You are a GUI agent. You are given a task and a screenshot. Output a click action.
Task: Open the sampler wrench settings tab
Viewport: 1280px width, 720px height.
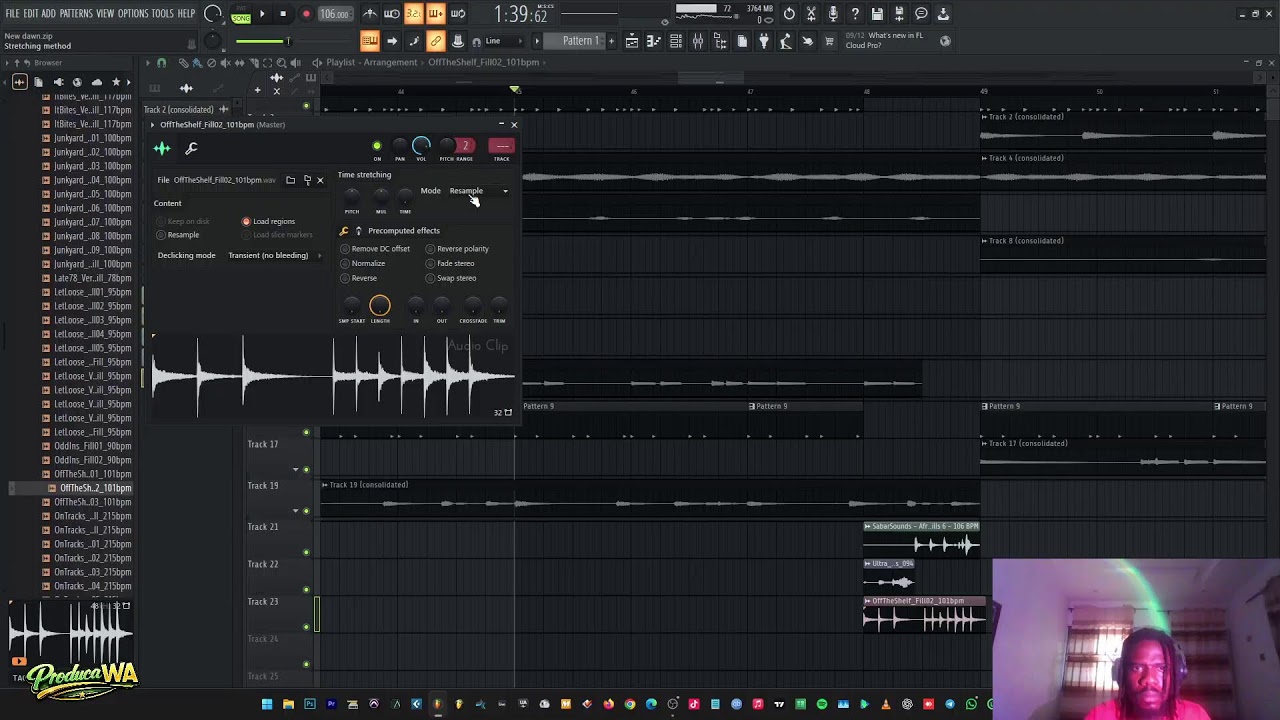tap(191, 149)
